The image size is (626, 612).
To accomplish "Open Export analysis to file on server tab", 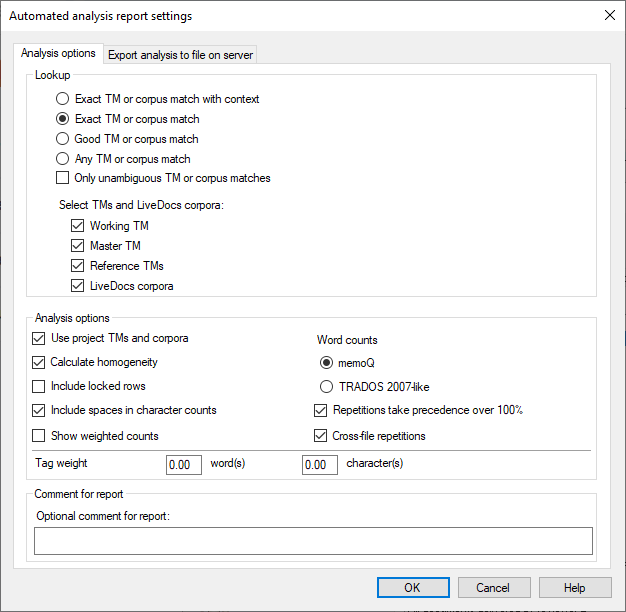I will [180, 55].
